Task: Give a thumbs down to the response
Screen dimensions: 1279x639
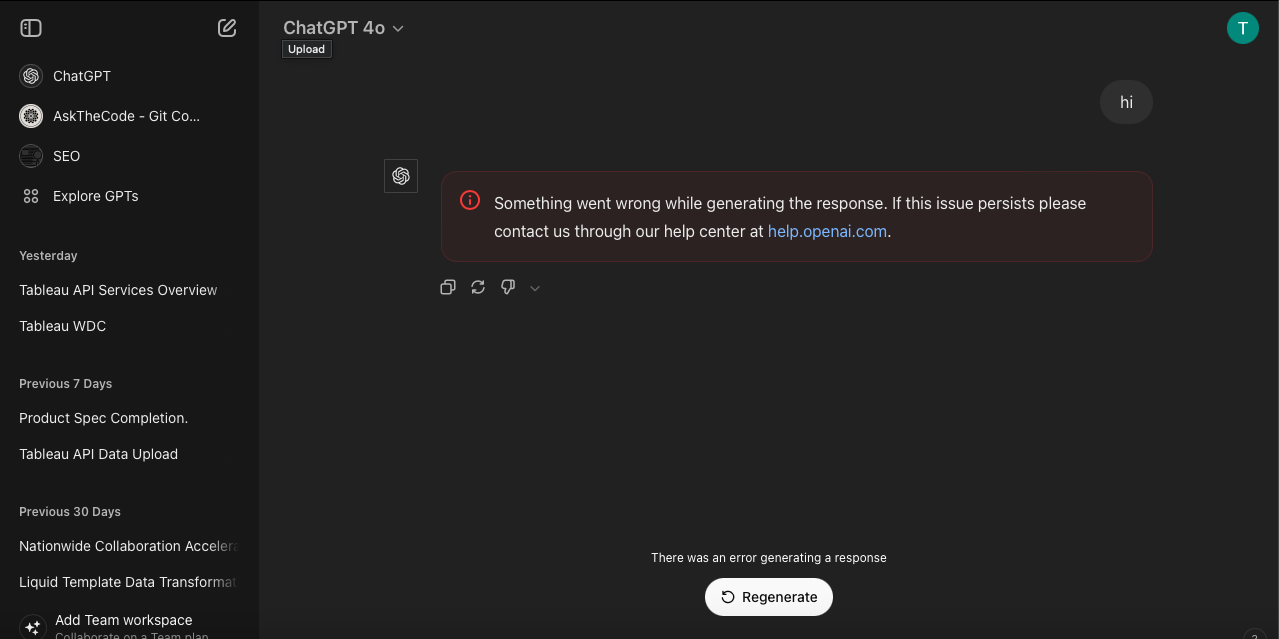Action: point(507,287)
